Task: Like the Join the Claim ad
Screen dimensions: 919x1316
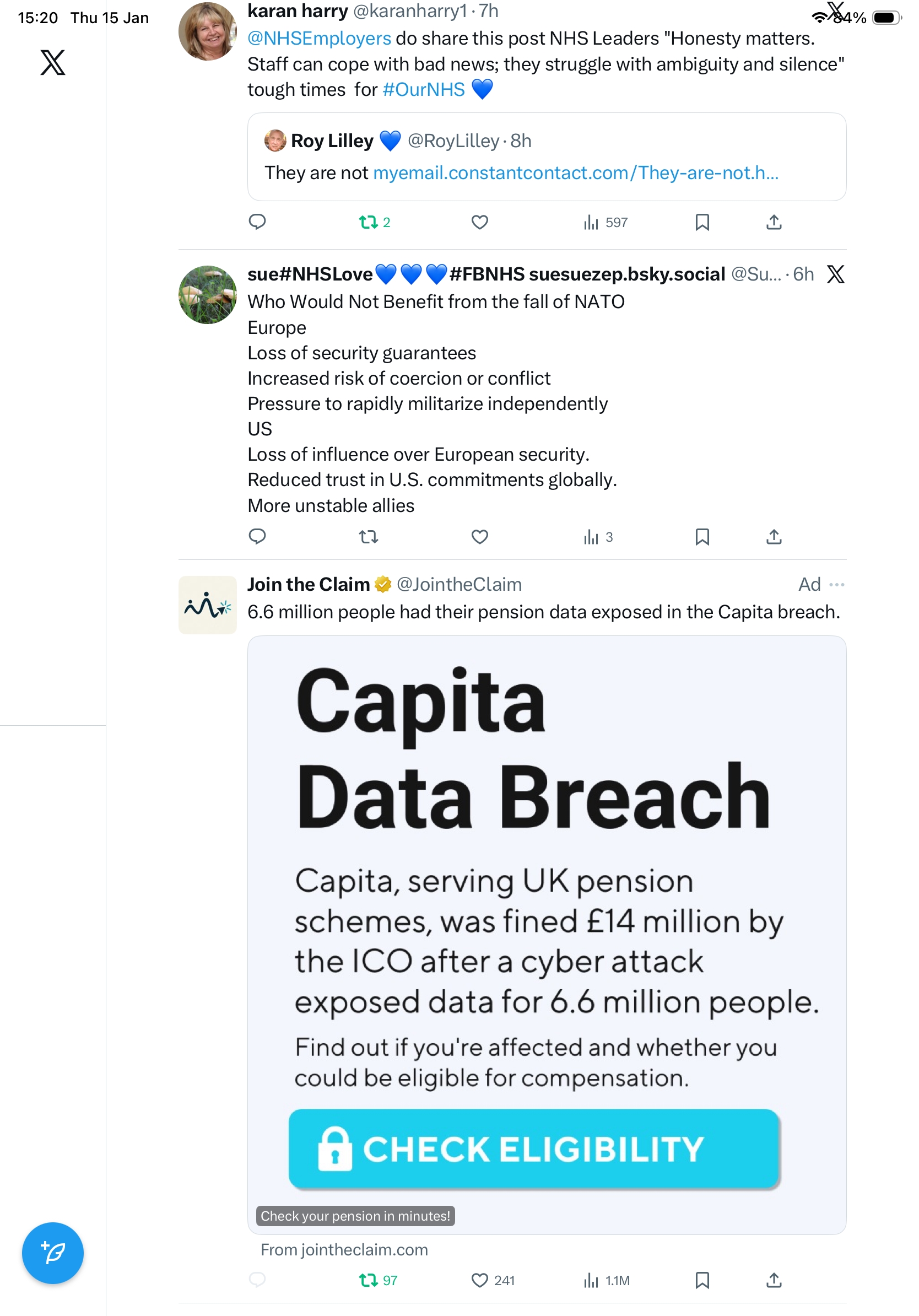Action: point(479,1280)
